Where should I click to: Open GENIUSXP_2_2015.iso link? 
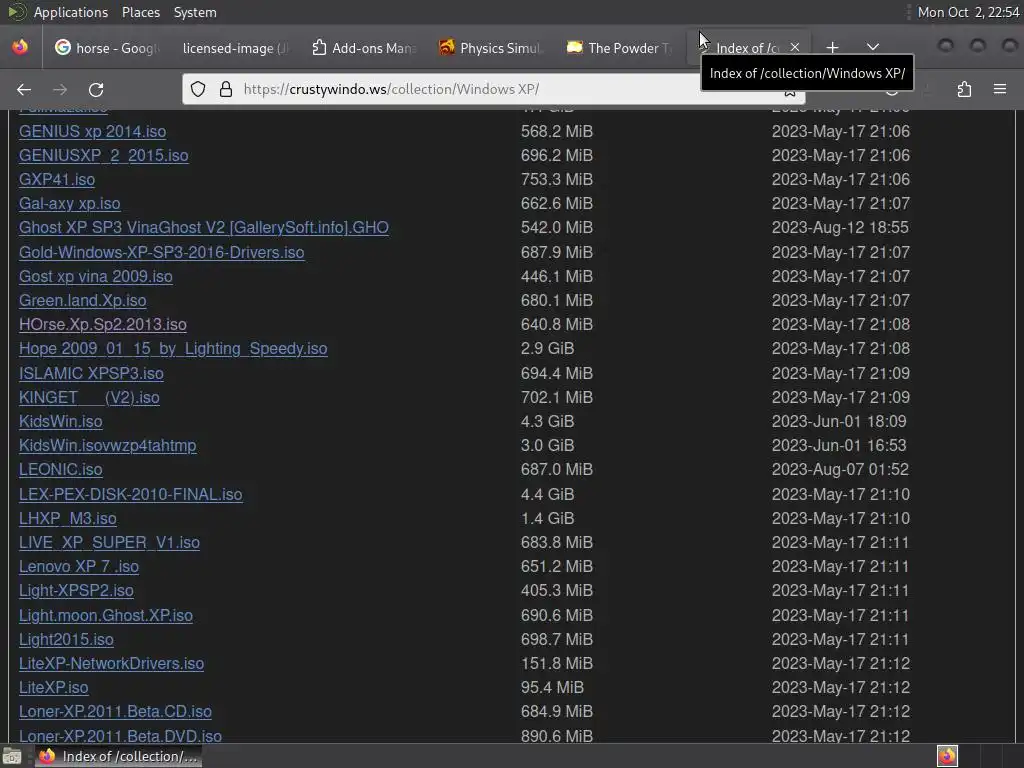(x=103, y=155)
